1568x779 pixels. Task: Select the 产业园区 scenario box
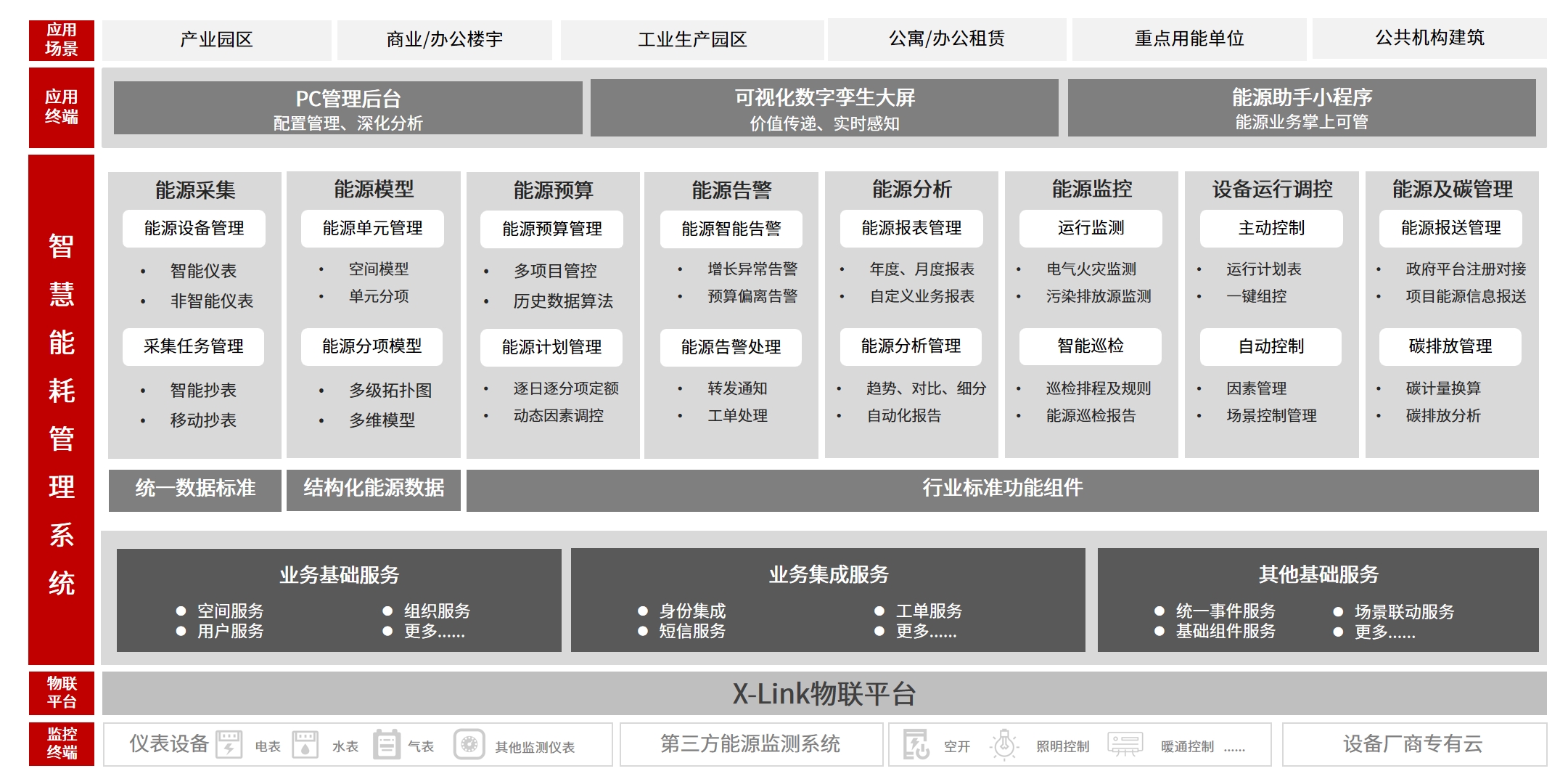(216, 39)
